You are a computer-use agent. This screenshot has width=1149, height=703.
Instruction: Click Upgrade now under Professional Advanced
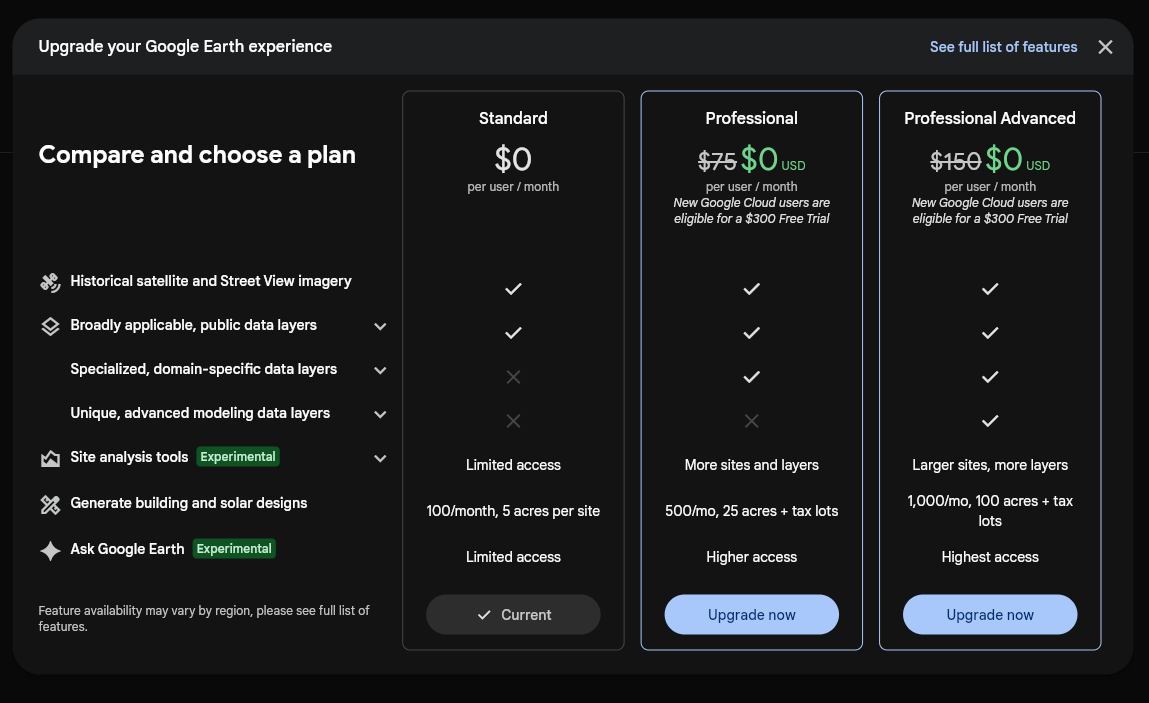[989, 614]
